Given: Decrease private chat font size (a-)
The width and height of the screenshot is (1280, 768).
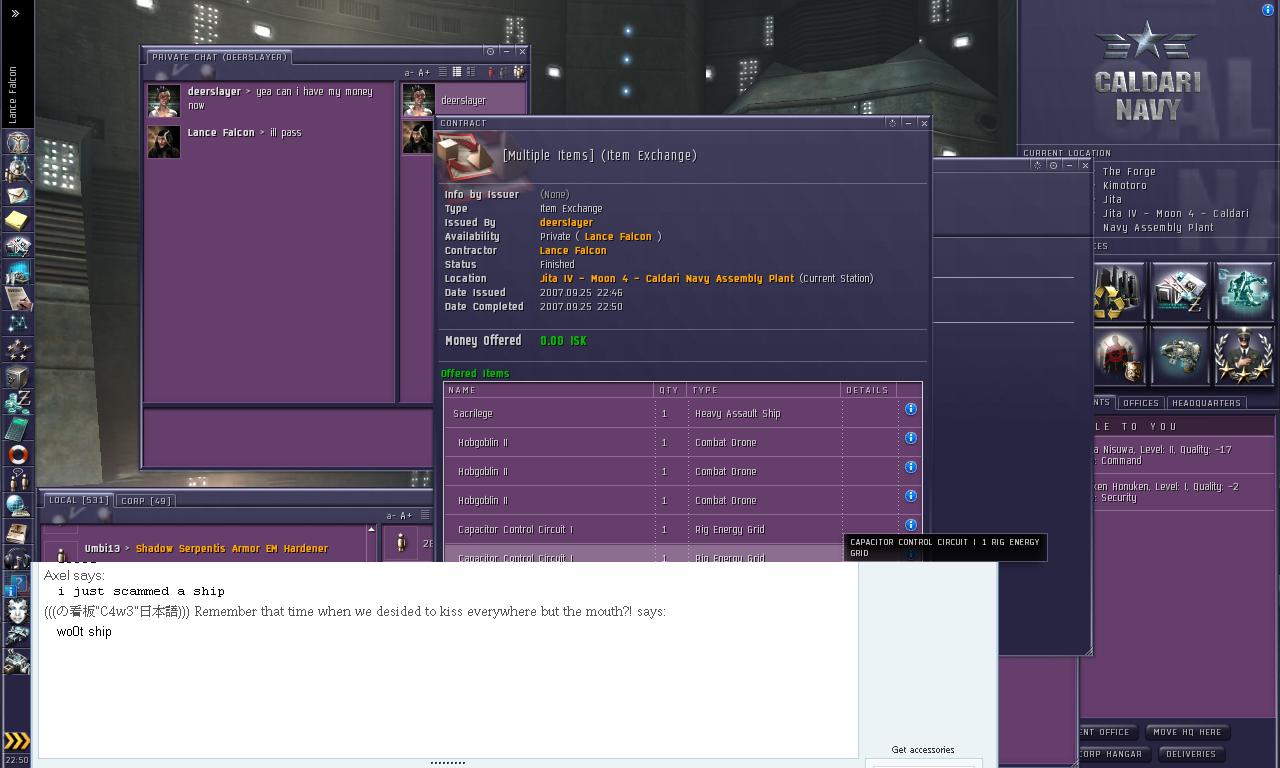Looking at the screenshot, I should coord(409,73).
